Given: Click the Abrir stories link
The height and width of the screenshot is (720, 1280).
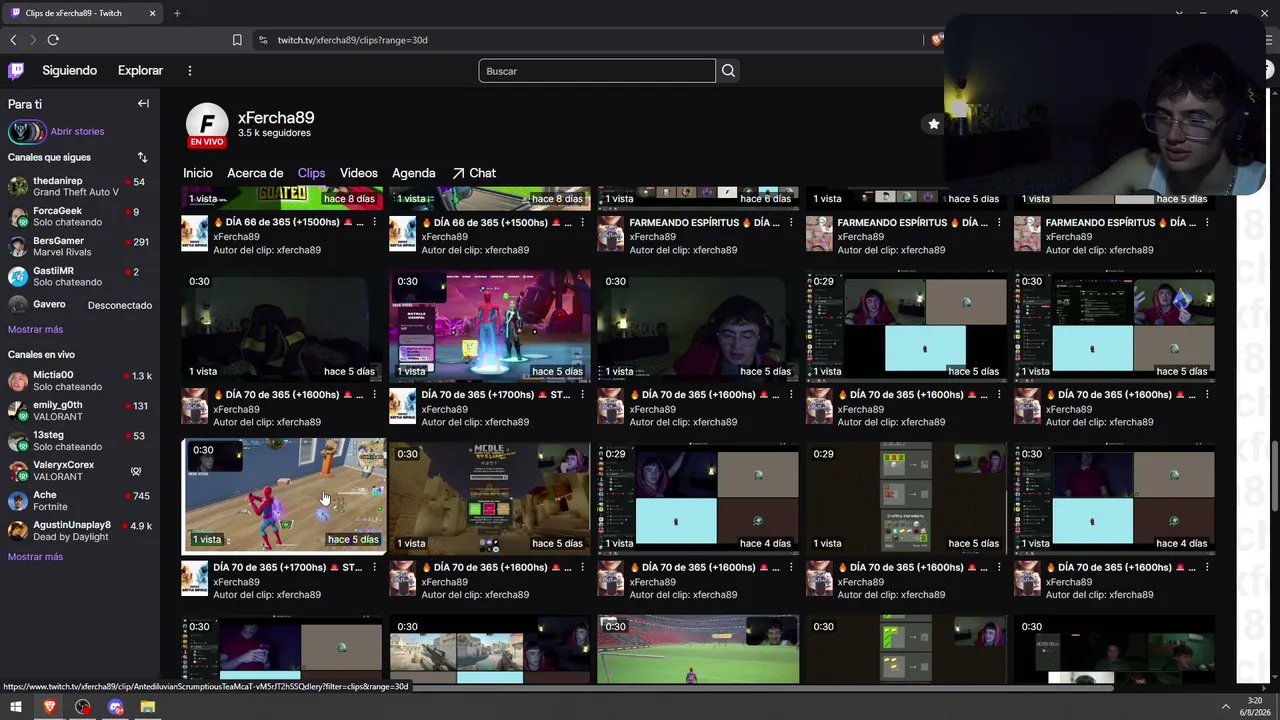Looking at the screenshot, I should click(x=77, y=131).
